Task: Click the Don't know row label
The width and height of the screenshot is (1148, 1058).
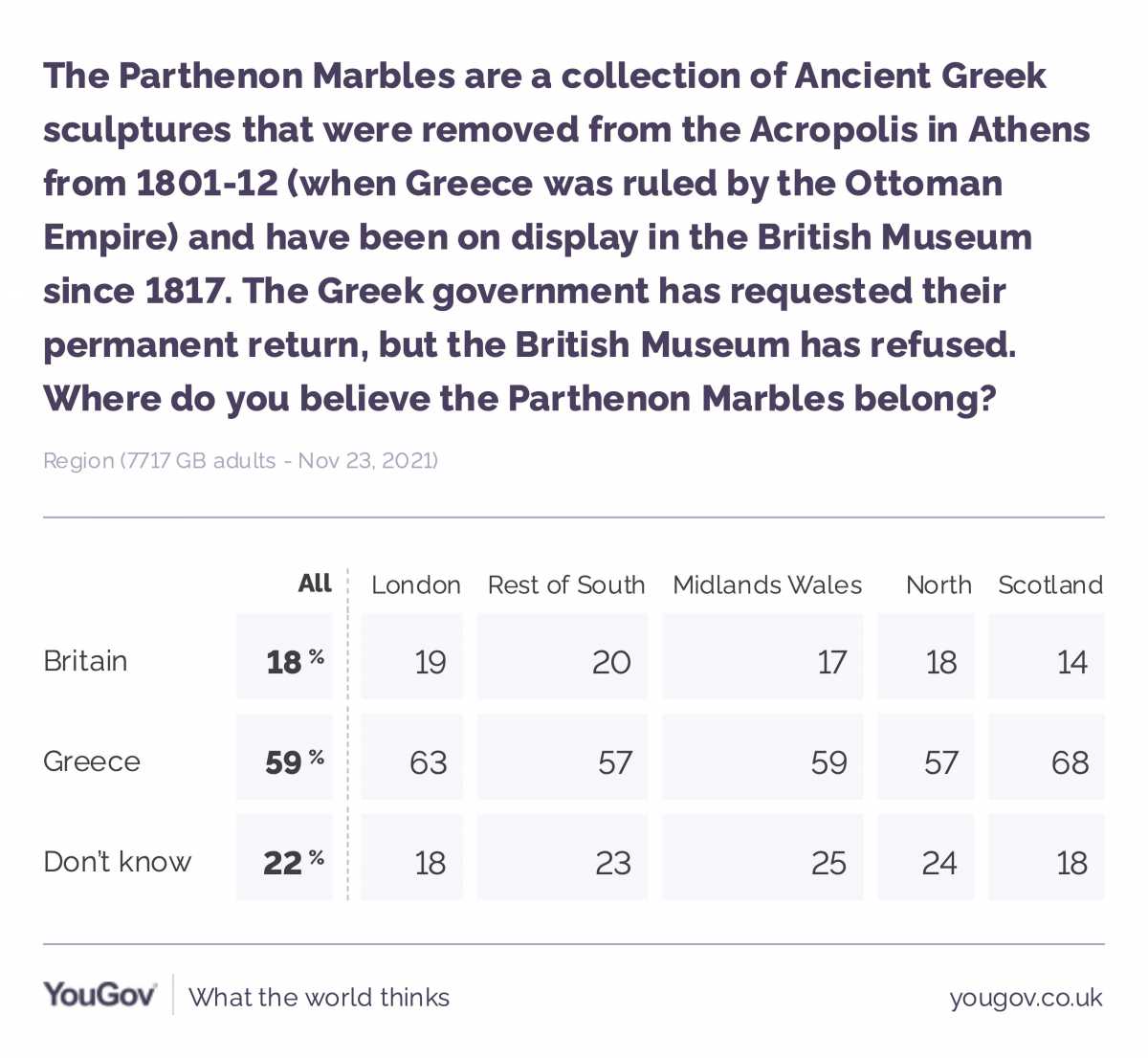Action: point(117,862)
